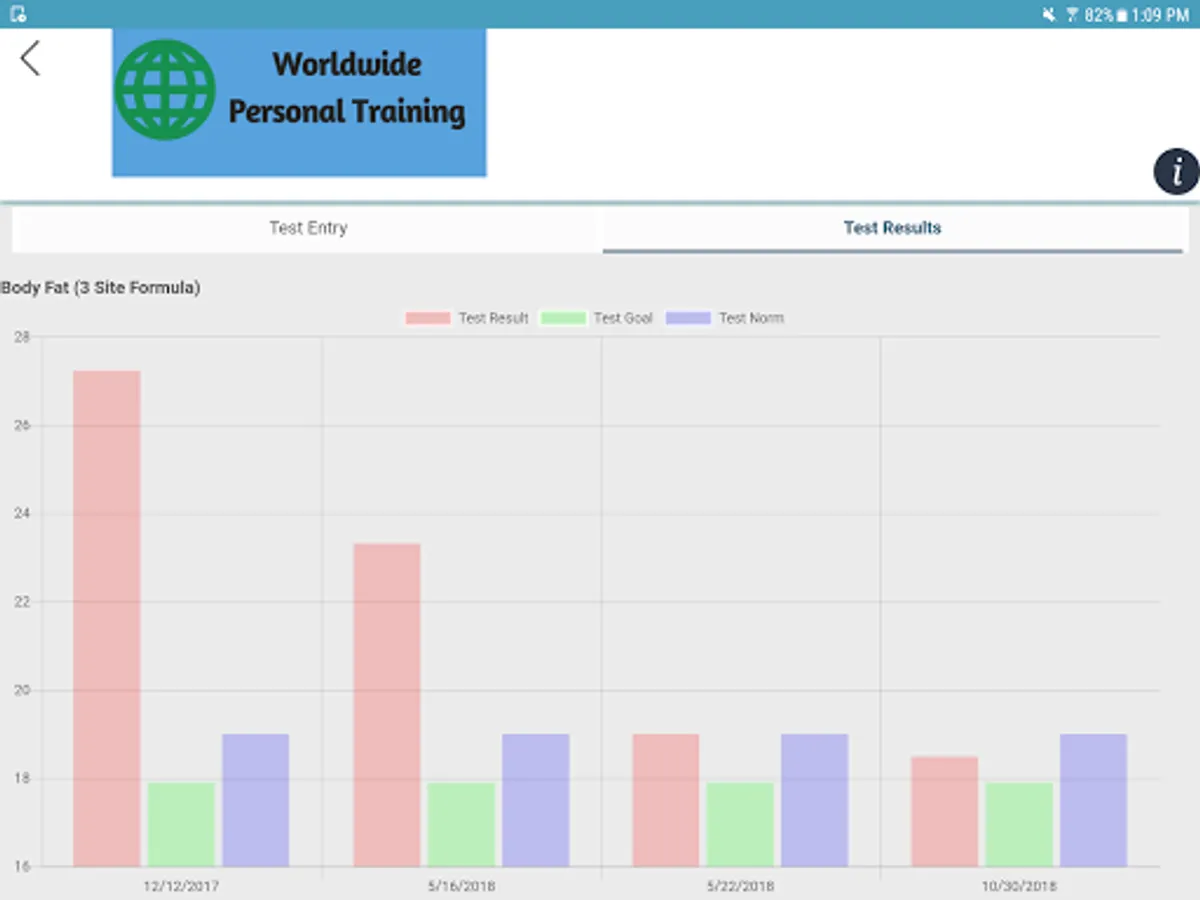Select the Test Results tab
Screen dimensions: 1200x900
point(893,228)
